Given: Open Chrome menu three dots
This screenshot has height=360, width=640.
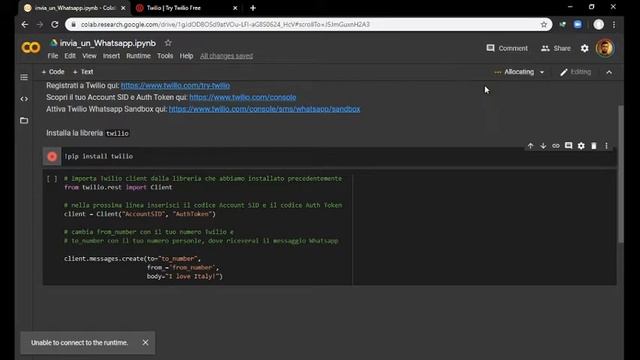Looking at the screenshot, I should pyautogui.click(x=614, y=24).
